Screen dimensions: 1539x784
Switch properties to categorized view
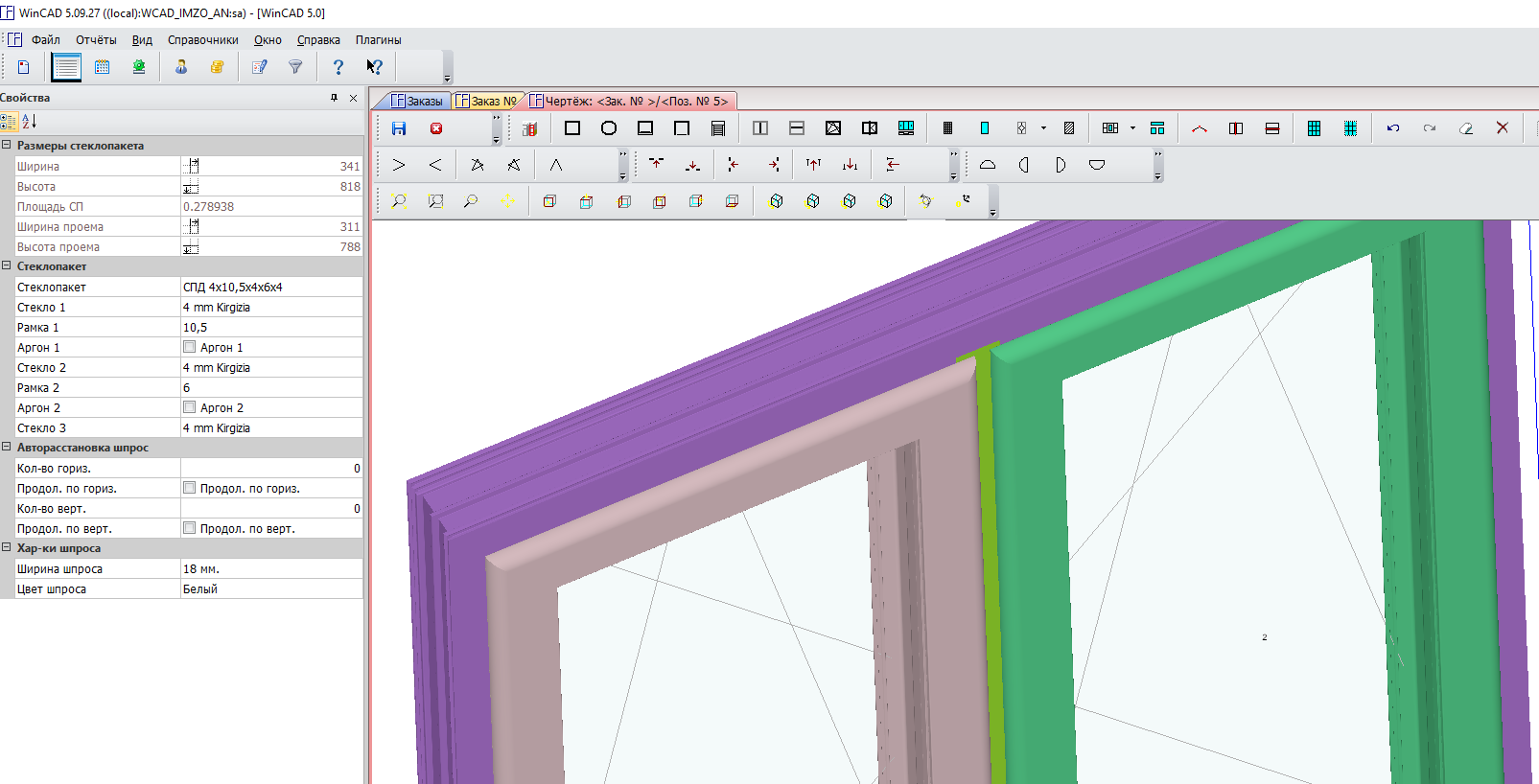(x=9, y=122)
